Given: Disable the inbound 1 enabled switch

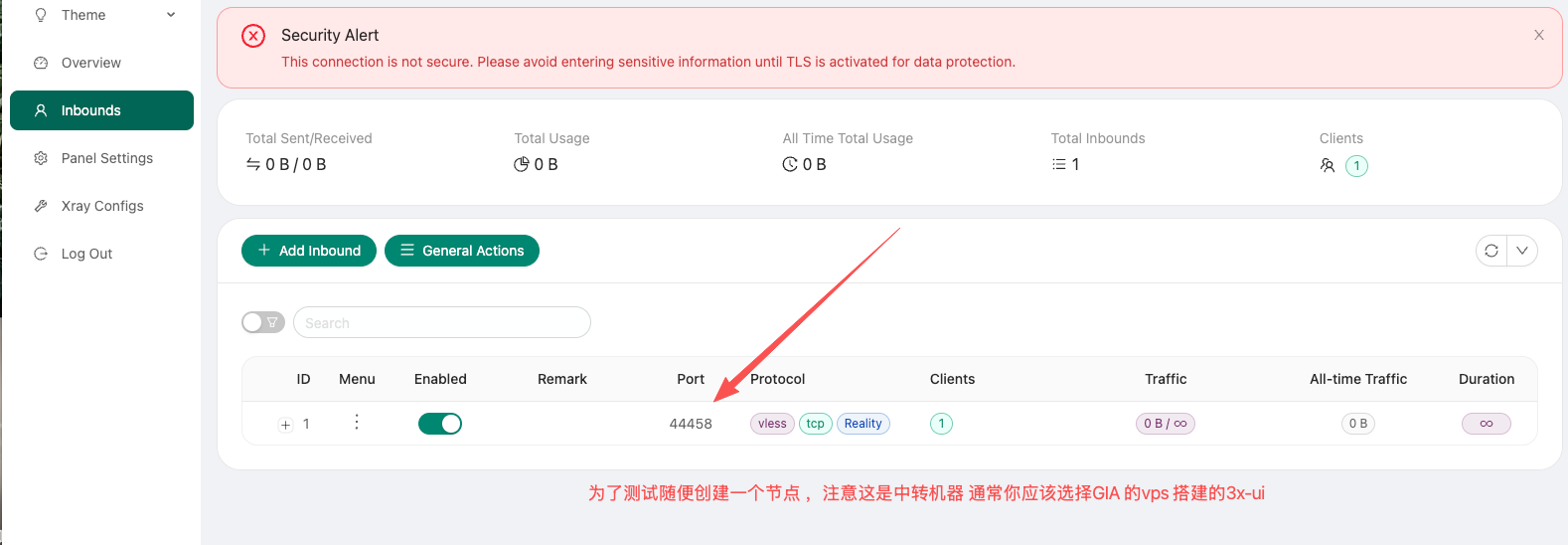Looking at the screenshot, I should (440, 424).
